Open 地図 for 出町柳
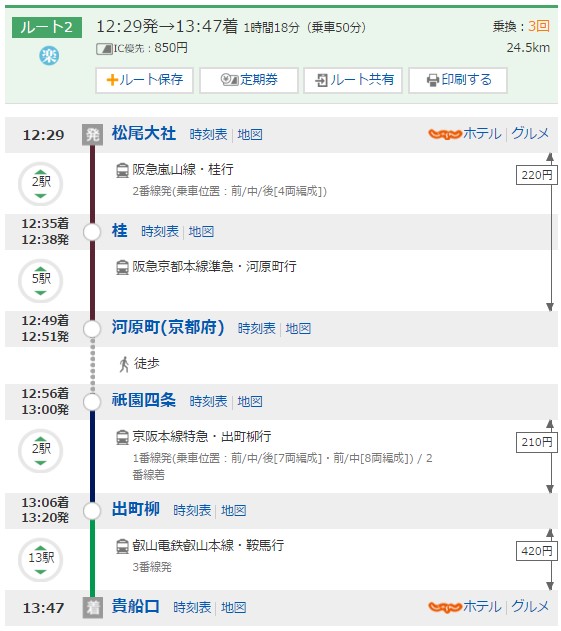This screenshot has height=631, width=561. [233, 511]
